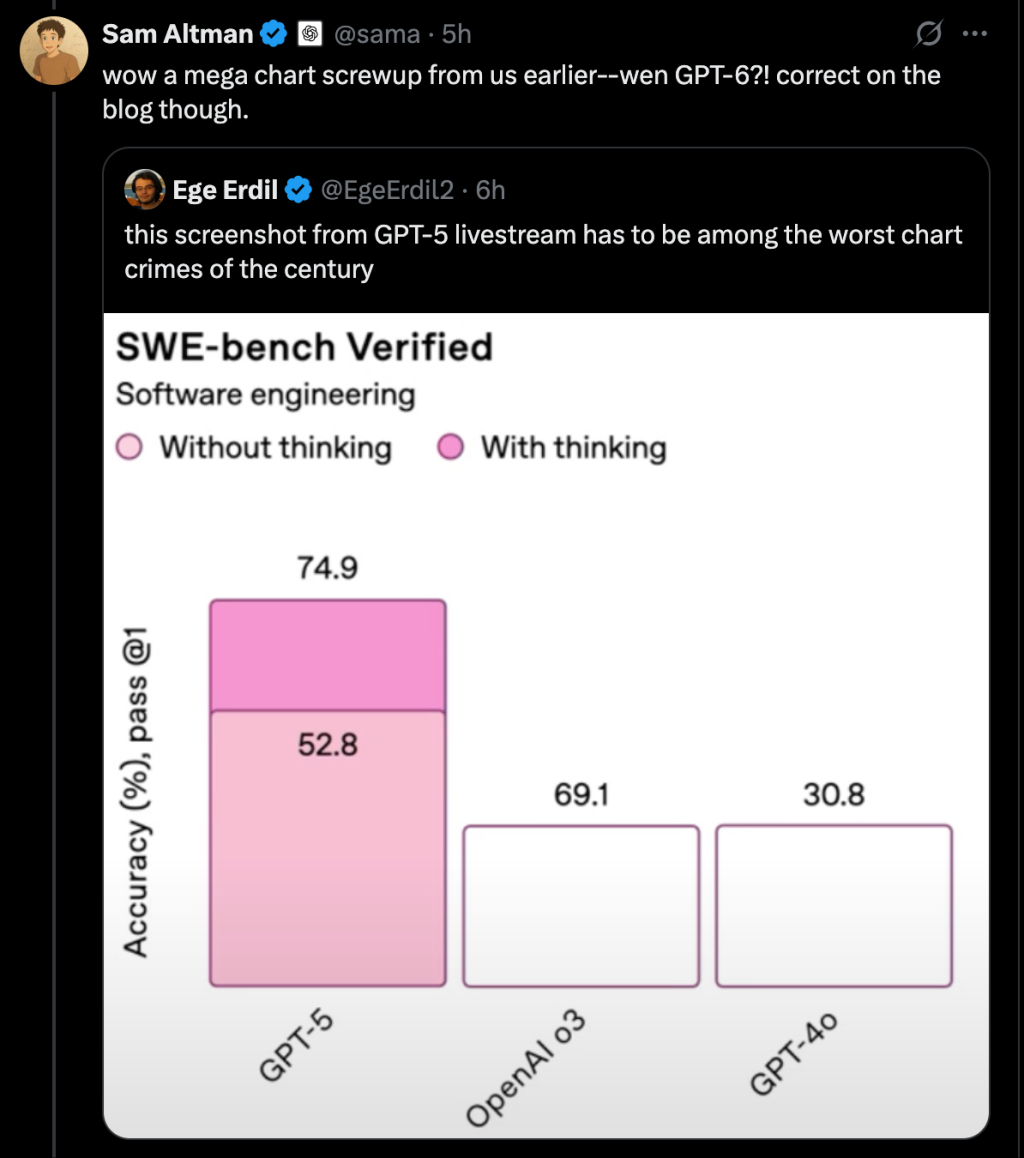Click the blue verified badge beside Sam Altman

click(273, 34)
